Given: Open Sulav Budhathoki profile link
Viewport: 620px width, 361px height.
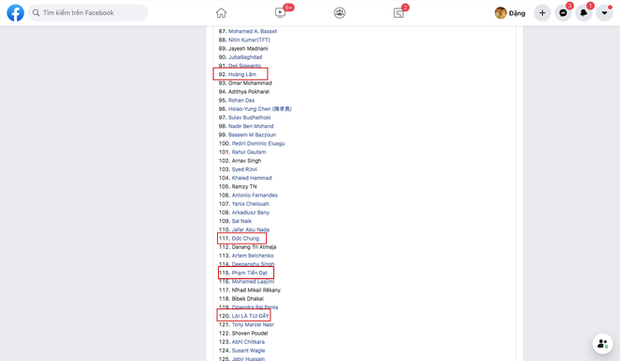Looking at the screenshot, I should click(250, 117).
